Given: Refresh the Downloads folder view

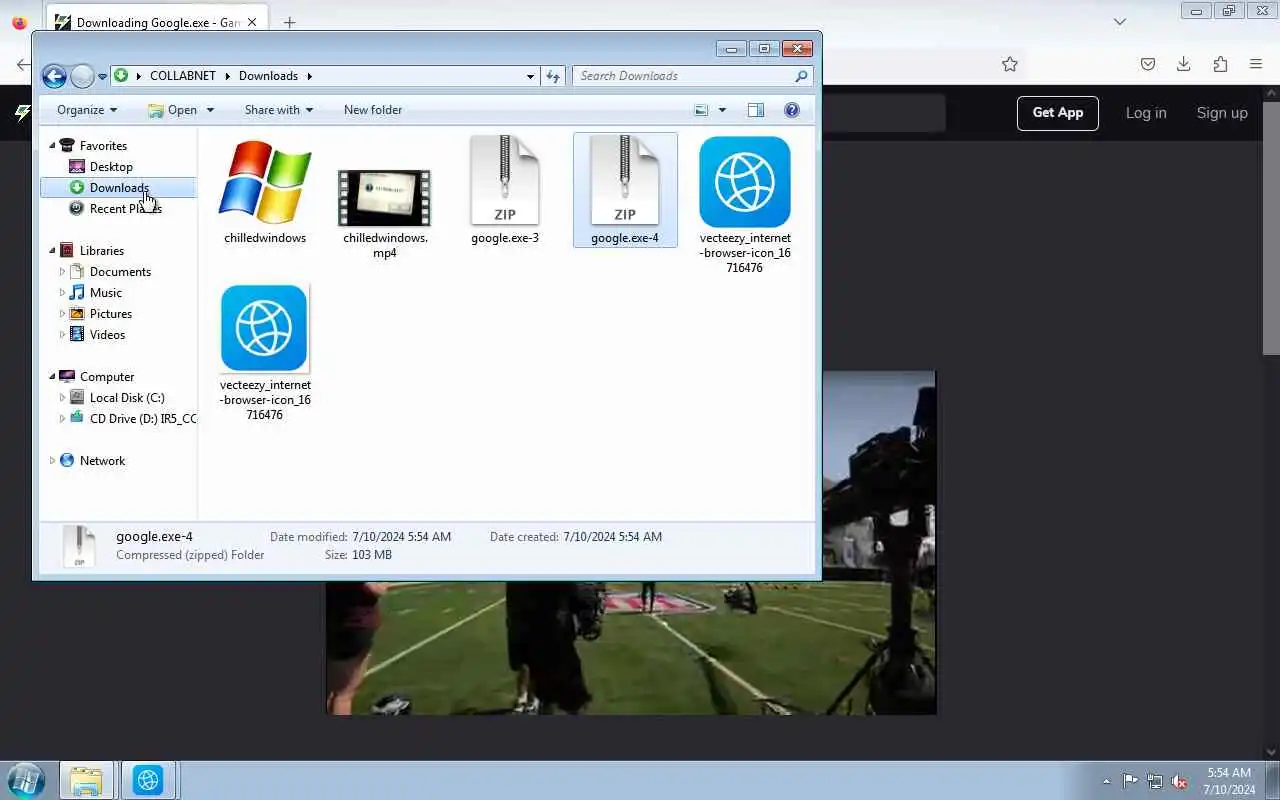Looking at the screenshot, I should click(x=554, y=76).
